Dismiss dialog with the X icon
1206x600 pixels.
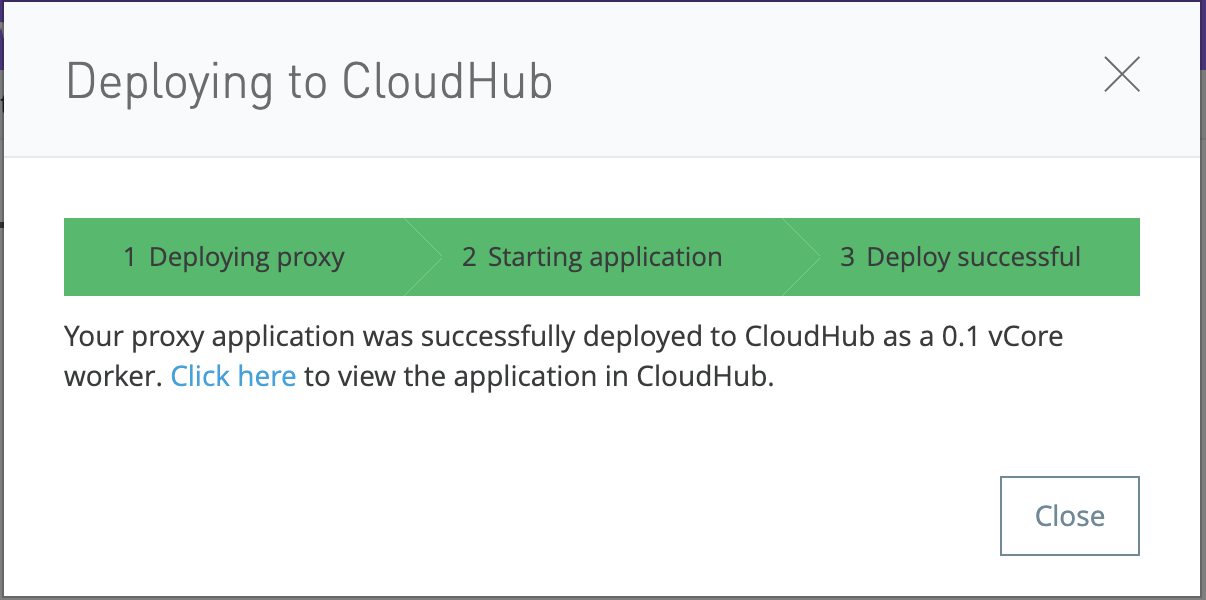click(1121, 75)
